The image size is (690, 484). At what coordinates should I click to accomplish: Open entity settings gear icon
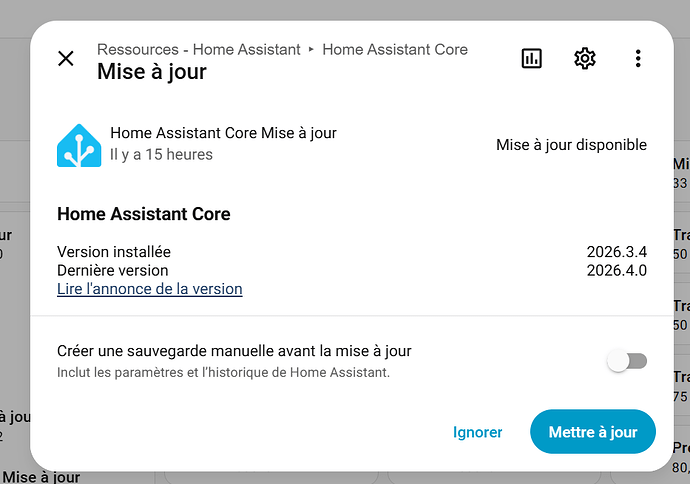[x=585, y=59]
